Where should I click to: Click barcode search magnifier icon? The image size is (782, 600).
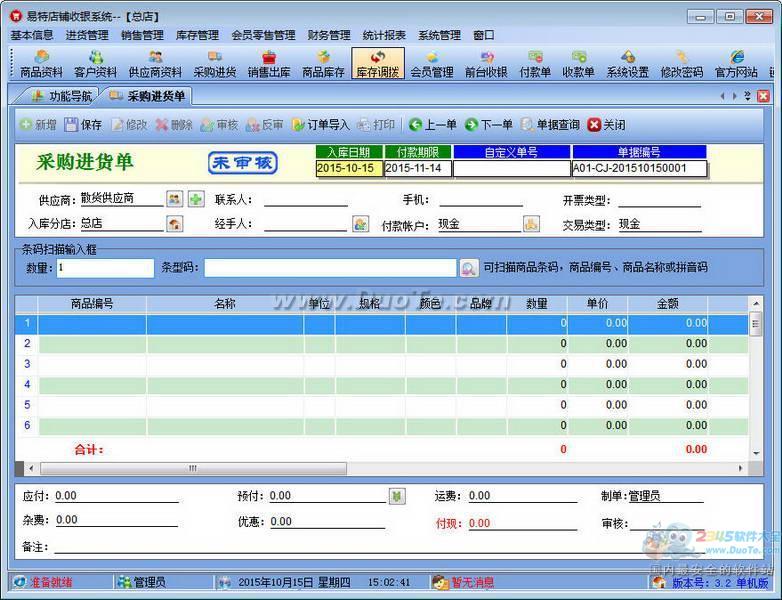point(468,268)
